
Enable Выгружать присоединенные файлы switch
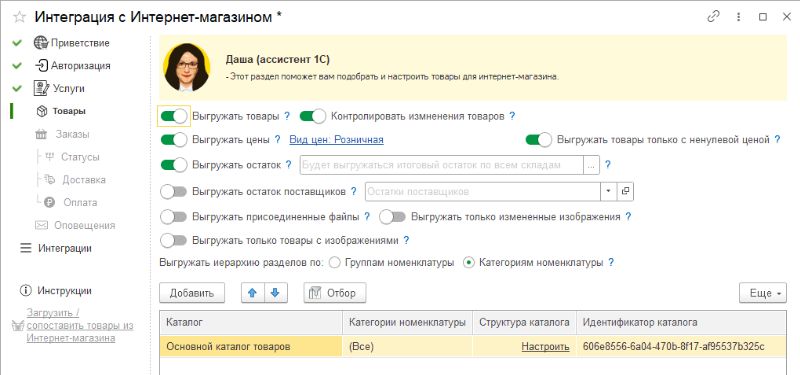(174, 216)
